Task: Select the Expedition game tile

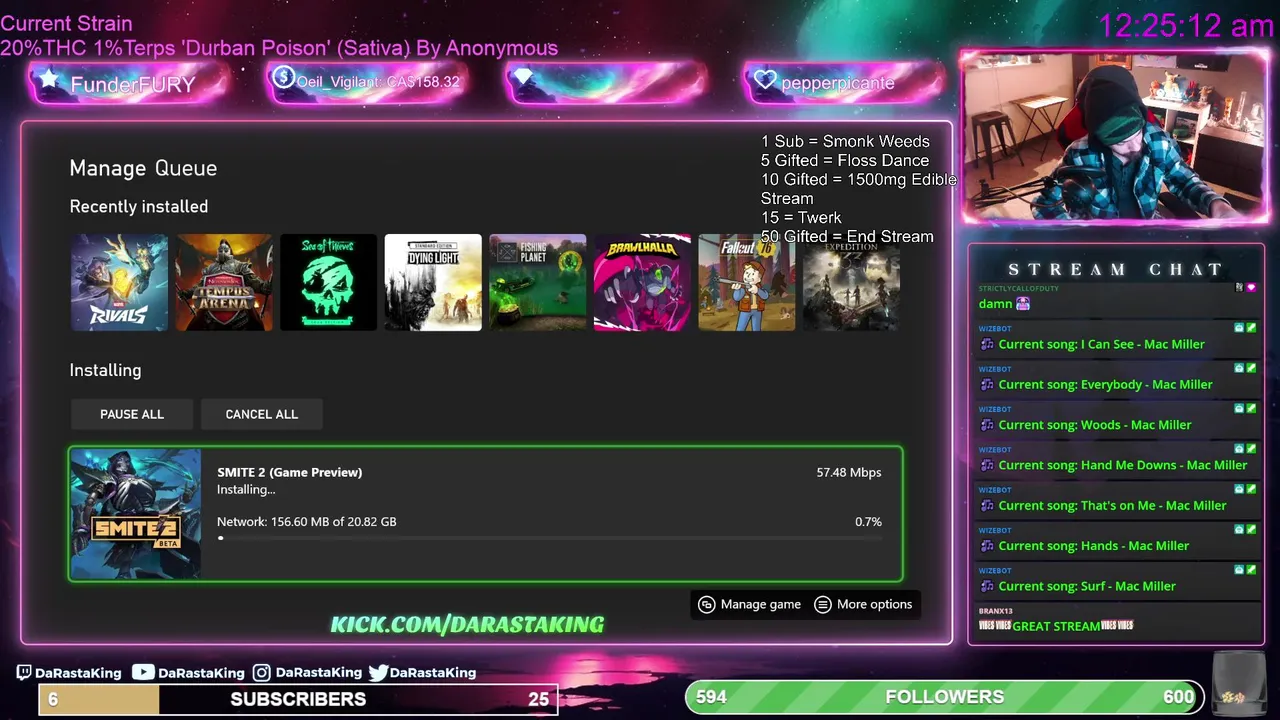Action: click(851, 282)
